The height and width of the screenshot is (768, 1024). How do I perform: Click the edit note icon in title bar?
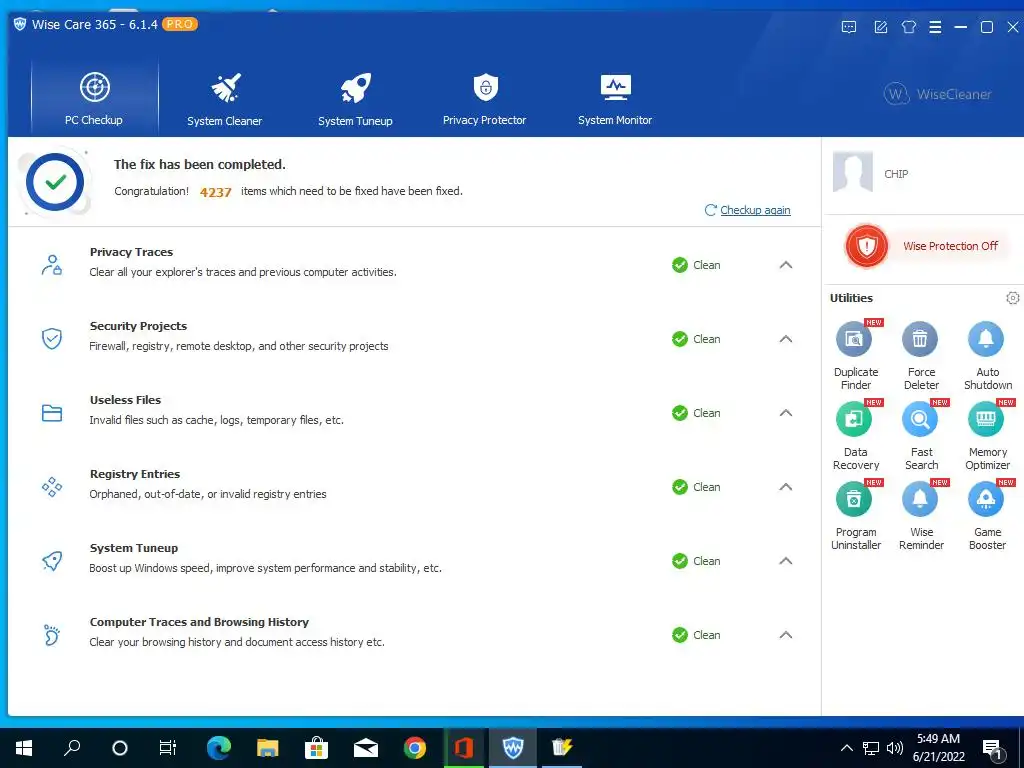coord(881,27)
